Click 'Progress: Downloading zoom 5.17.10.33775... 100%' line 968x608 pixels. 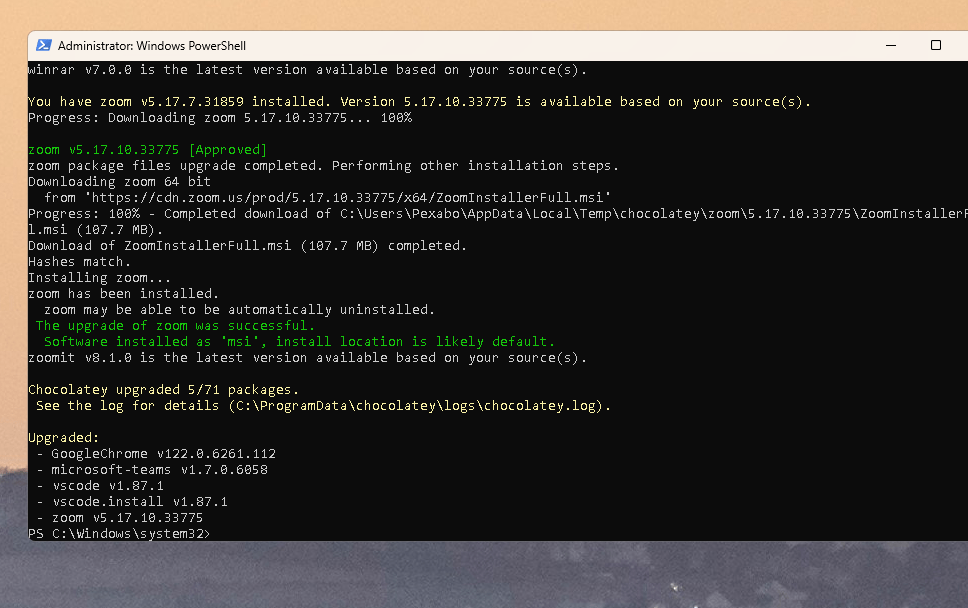220,117
